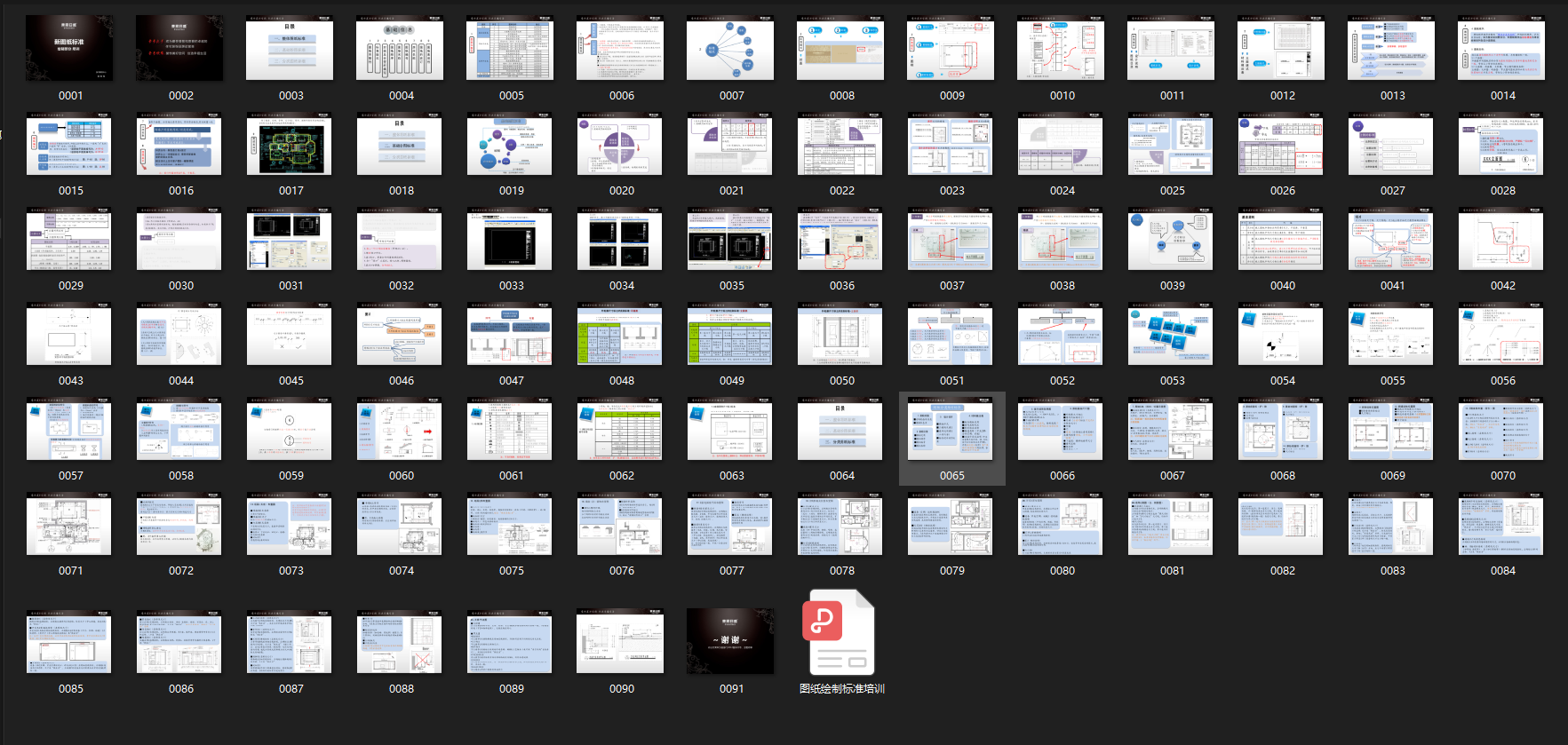Select thumbnail 0031
Screen dimensions: 1568x745
tap(290, 239)
